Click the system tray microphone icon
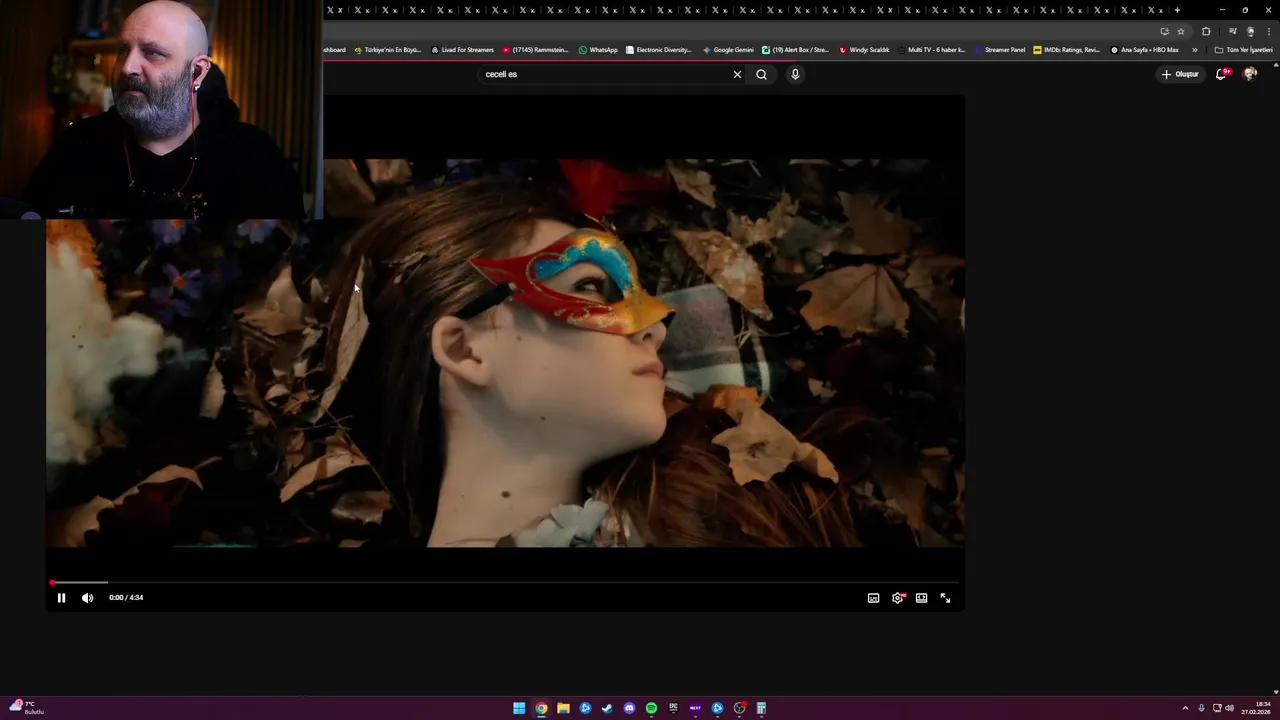 point(1201,708)
